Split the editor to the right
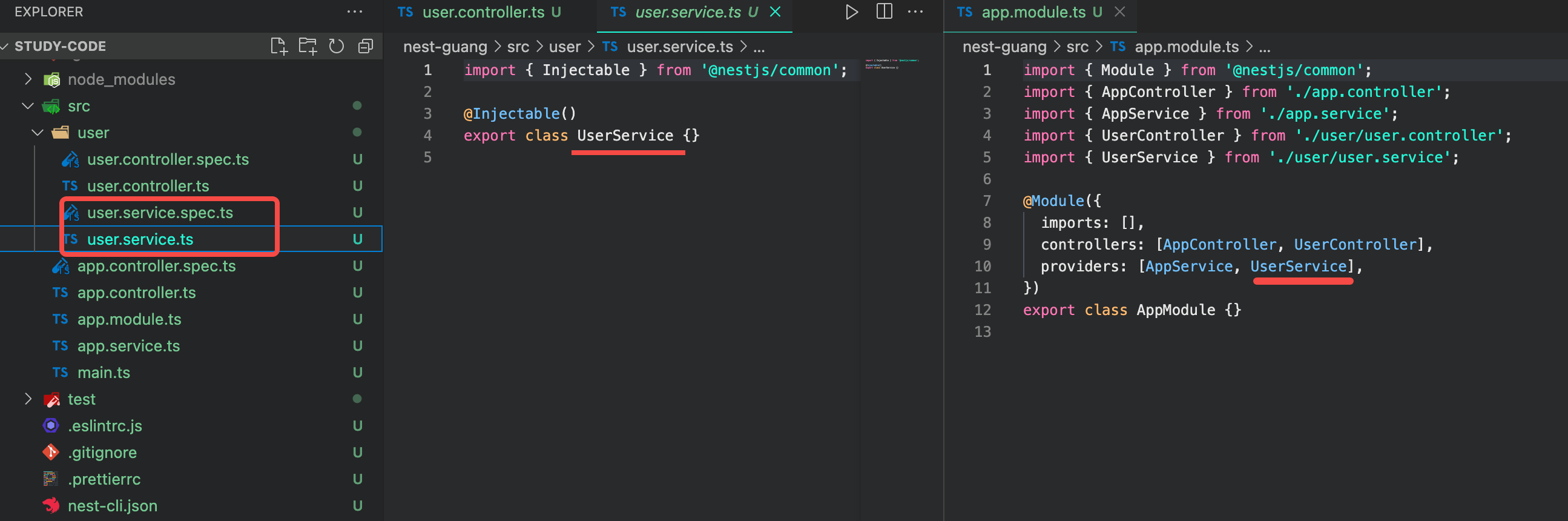 click(884, 12)
